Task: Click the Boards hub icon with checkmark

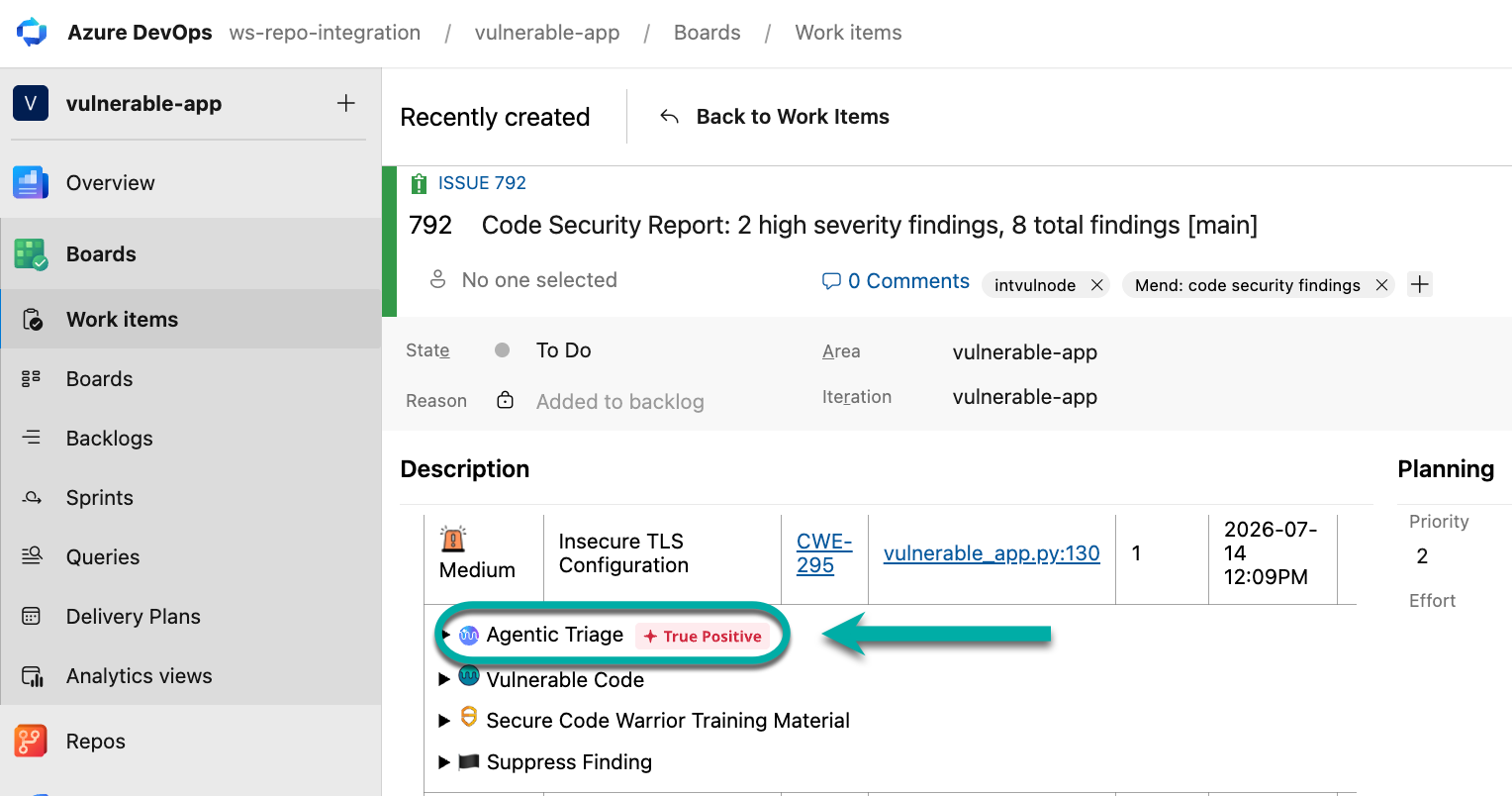Action: [x=31, y=254]
